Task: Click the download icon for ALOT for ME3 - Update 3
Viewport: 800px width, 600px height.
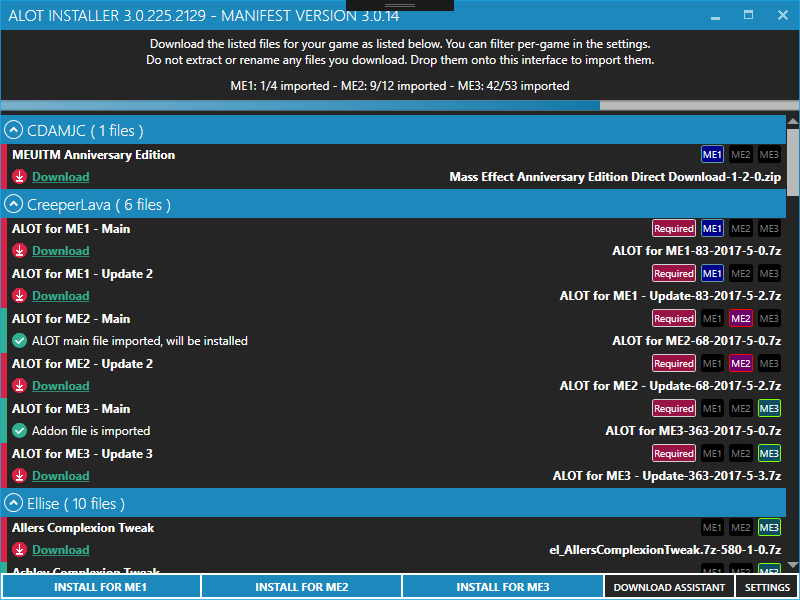Action: pos(19,476)
